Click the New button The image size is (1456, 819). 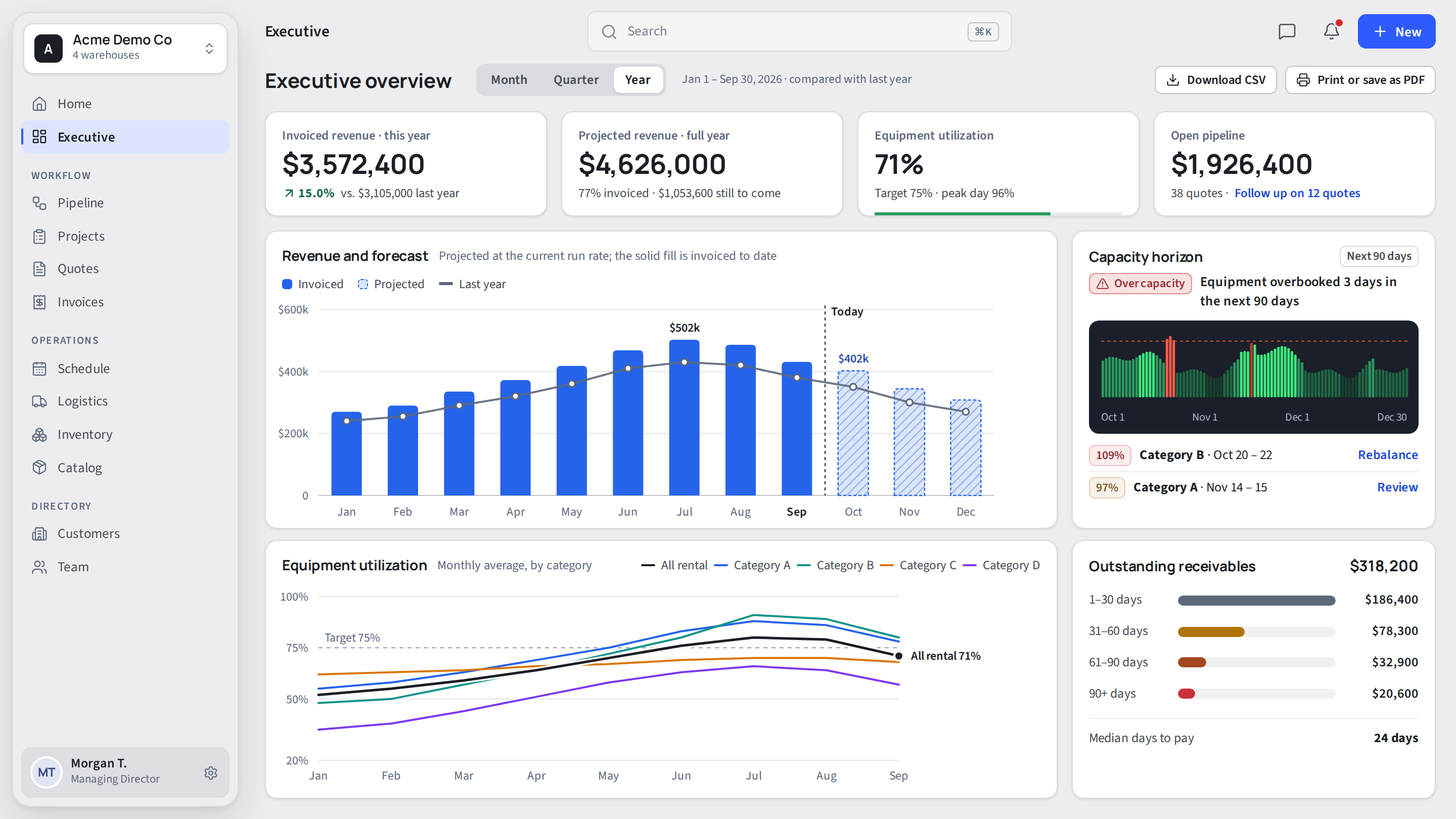pyautogui.click(x=1396, y=32)
